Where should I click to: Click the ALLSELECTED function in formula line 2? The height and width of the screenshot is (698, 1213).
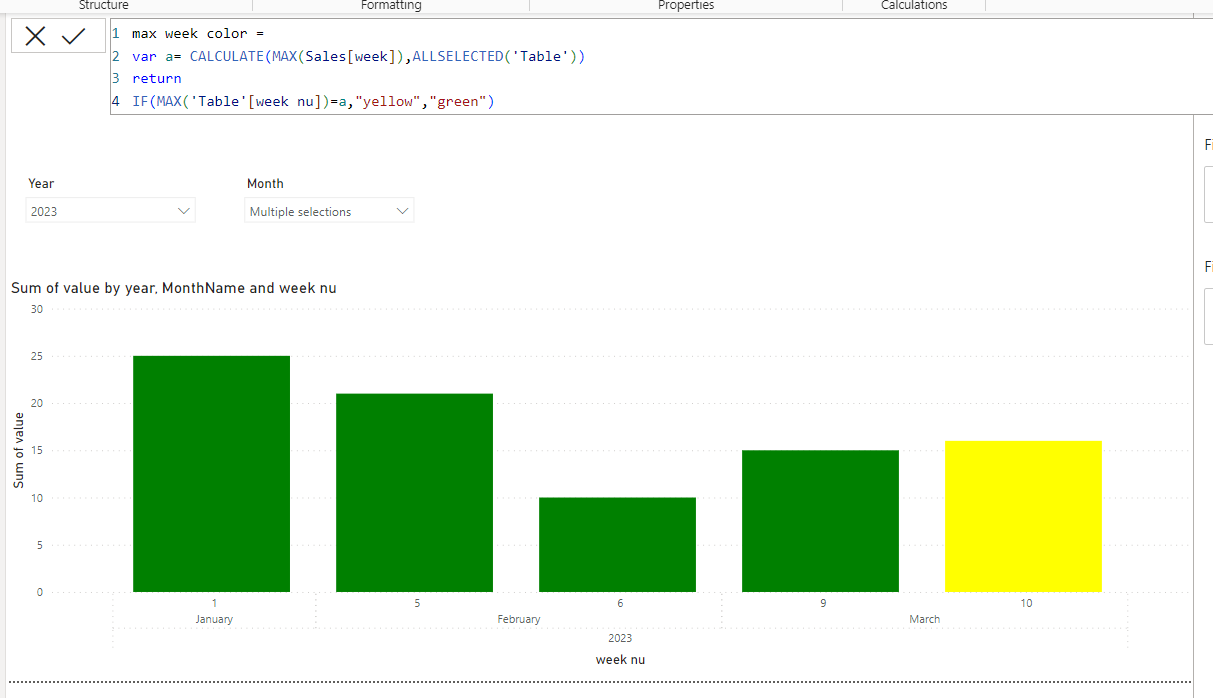(457, 56)
